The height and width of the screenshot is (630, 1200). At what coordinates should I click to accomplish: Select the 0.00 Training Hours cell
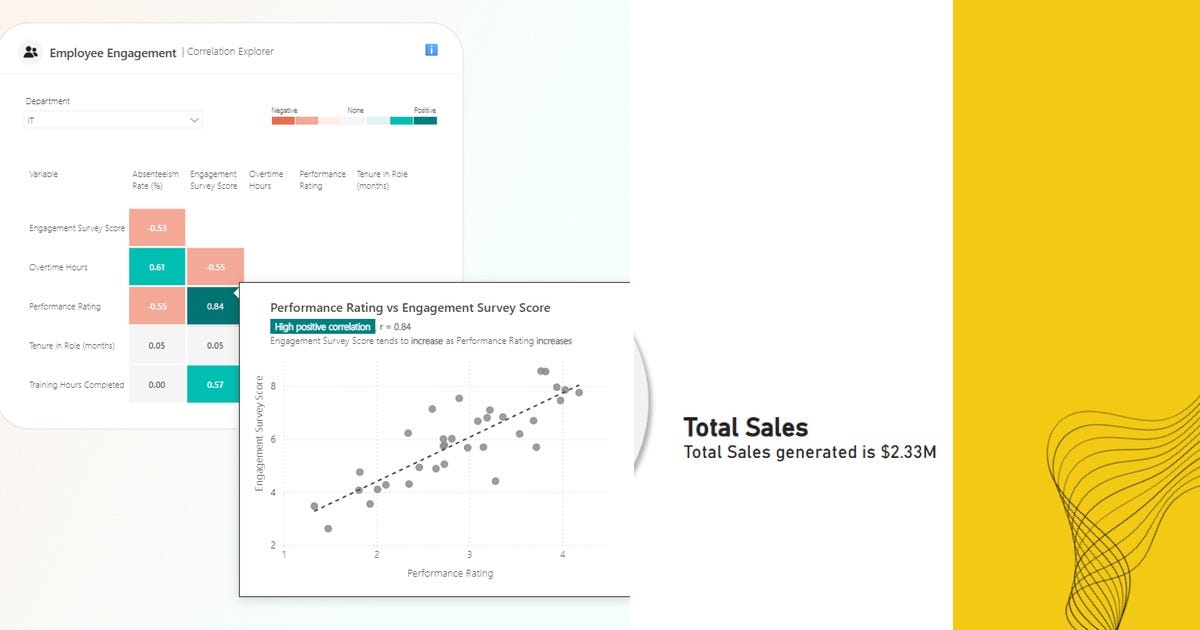(157, 384)
